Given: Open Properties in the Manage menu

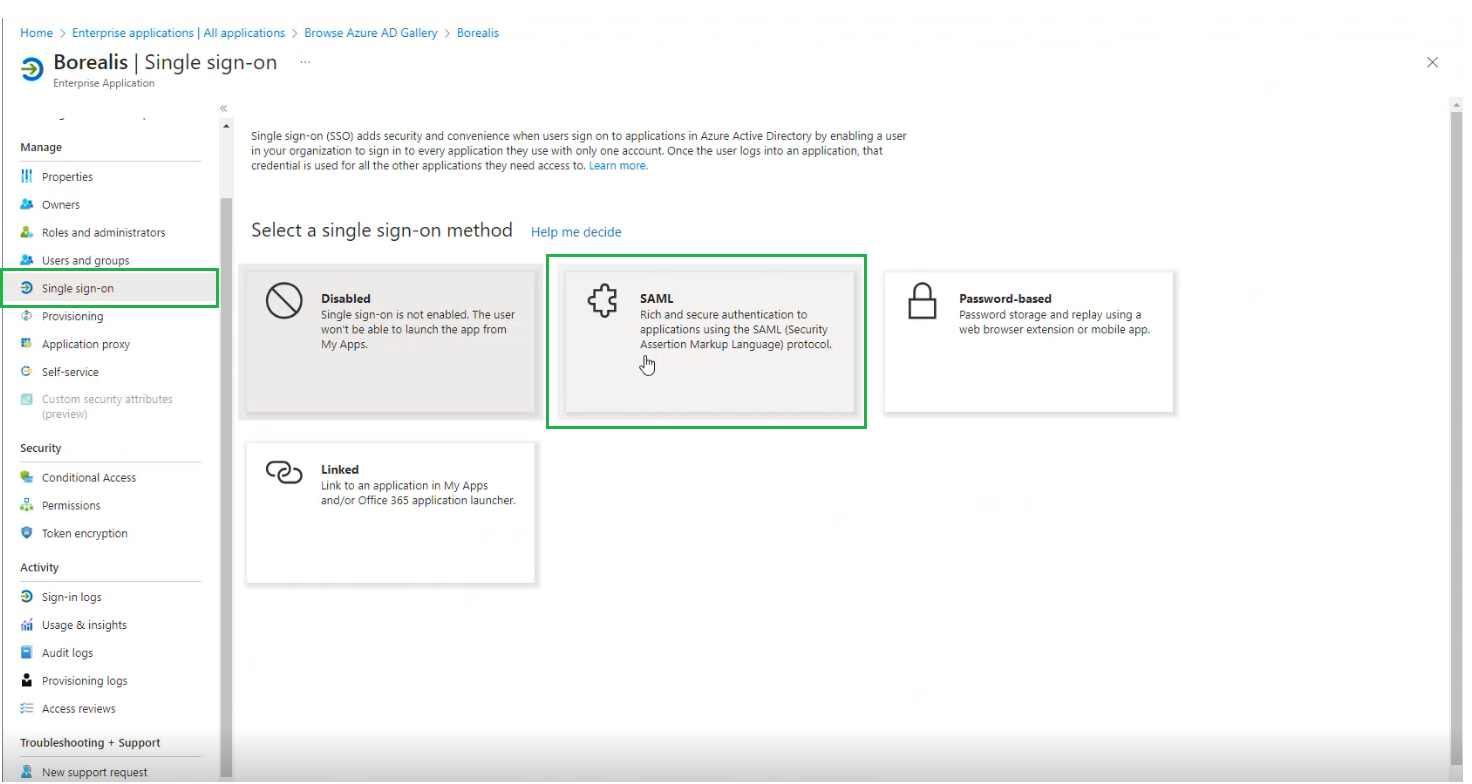Looking at the screenshot, I should (67, 177).
